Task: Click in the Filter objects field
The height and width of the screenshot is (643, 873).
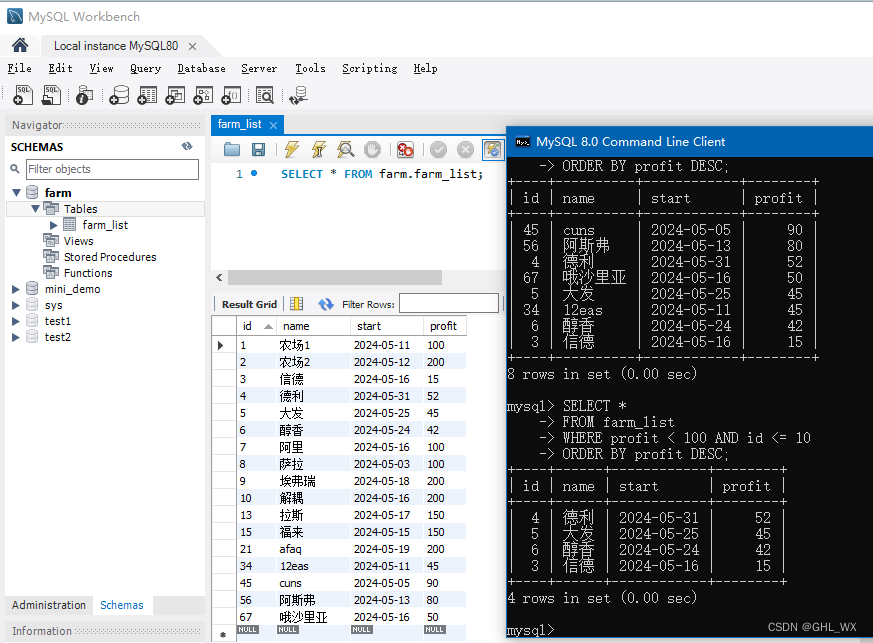Action: (x=112, y=169)
